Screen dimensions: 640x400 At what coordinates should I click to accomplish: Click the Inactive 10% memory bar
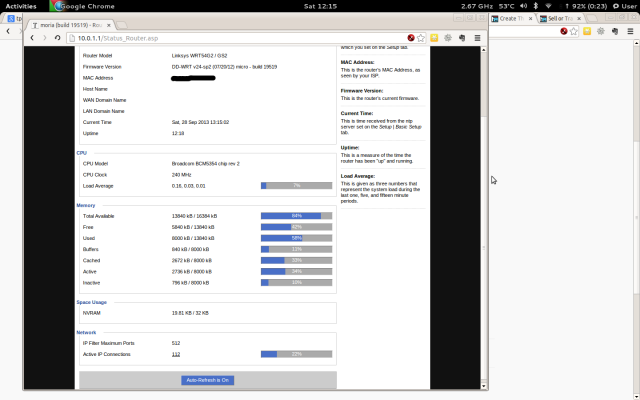[x=296, y=282]
